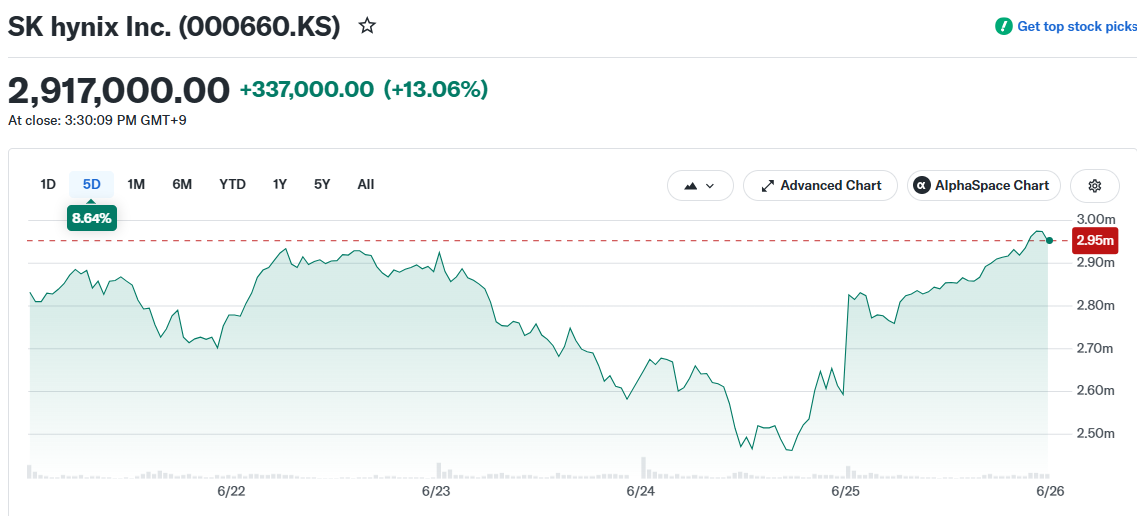The width and height of the screenshot is (1137, 516).
Task: Click the 3.00m axis value
Action: (1095, 219)
